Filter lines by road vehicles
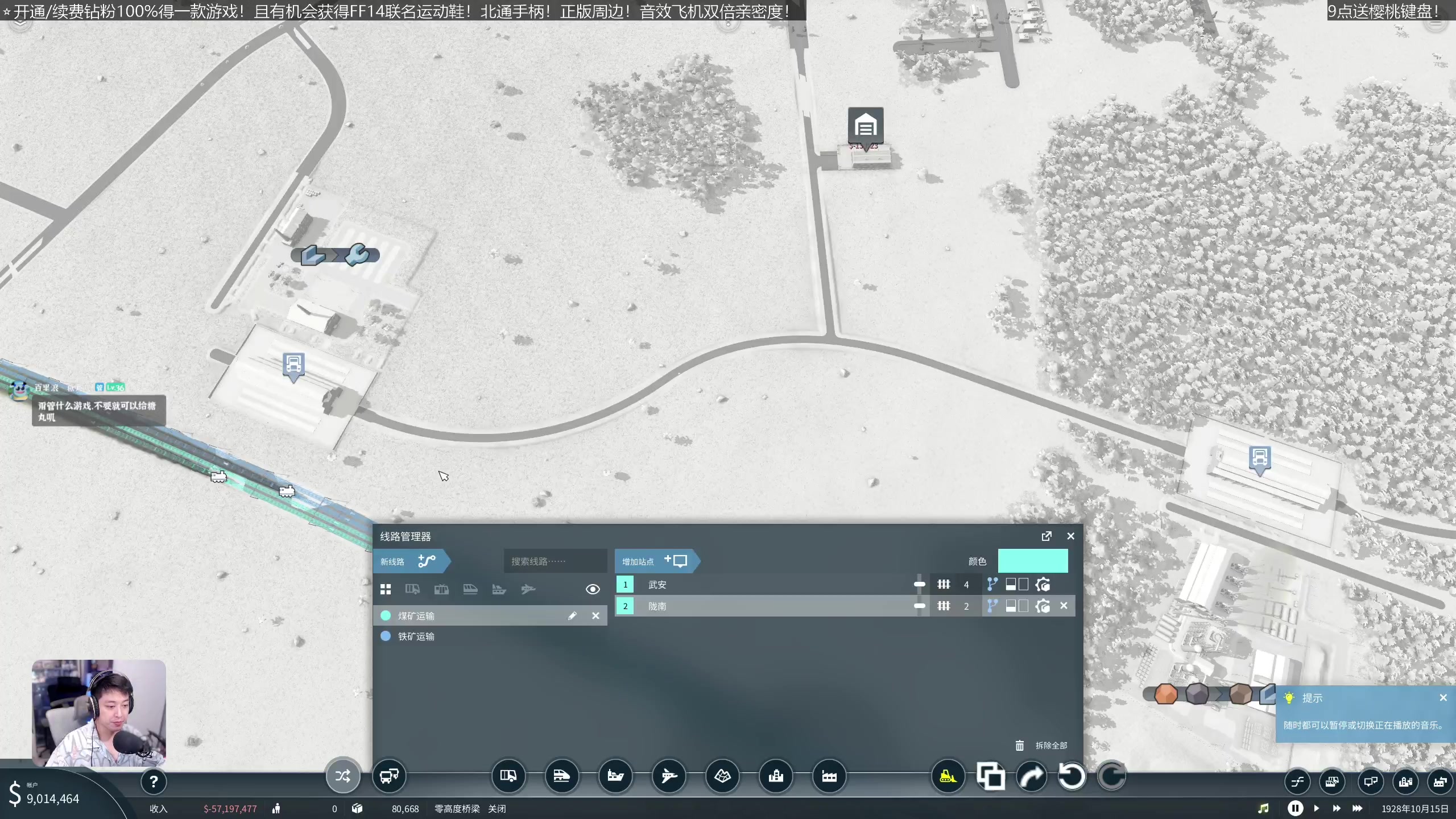This screenshot has height=819, width=1456. click(x=412, y=589)
